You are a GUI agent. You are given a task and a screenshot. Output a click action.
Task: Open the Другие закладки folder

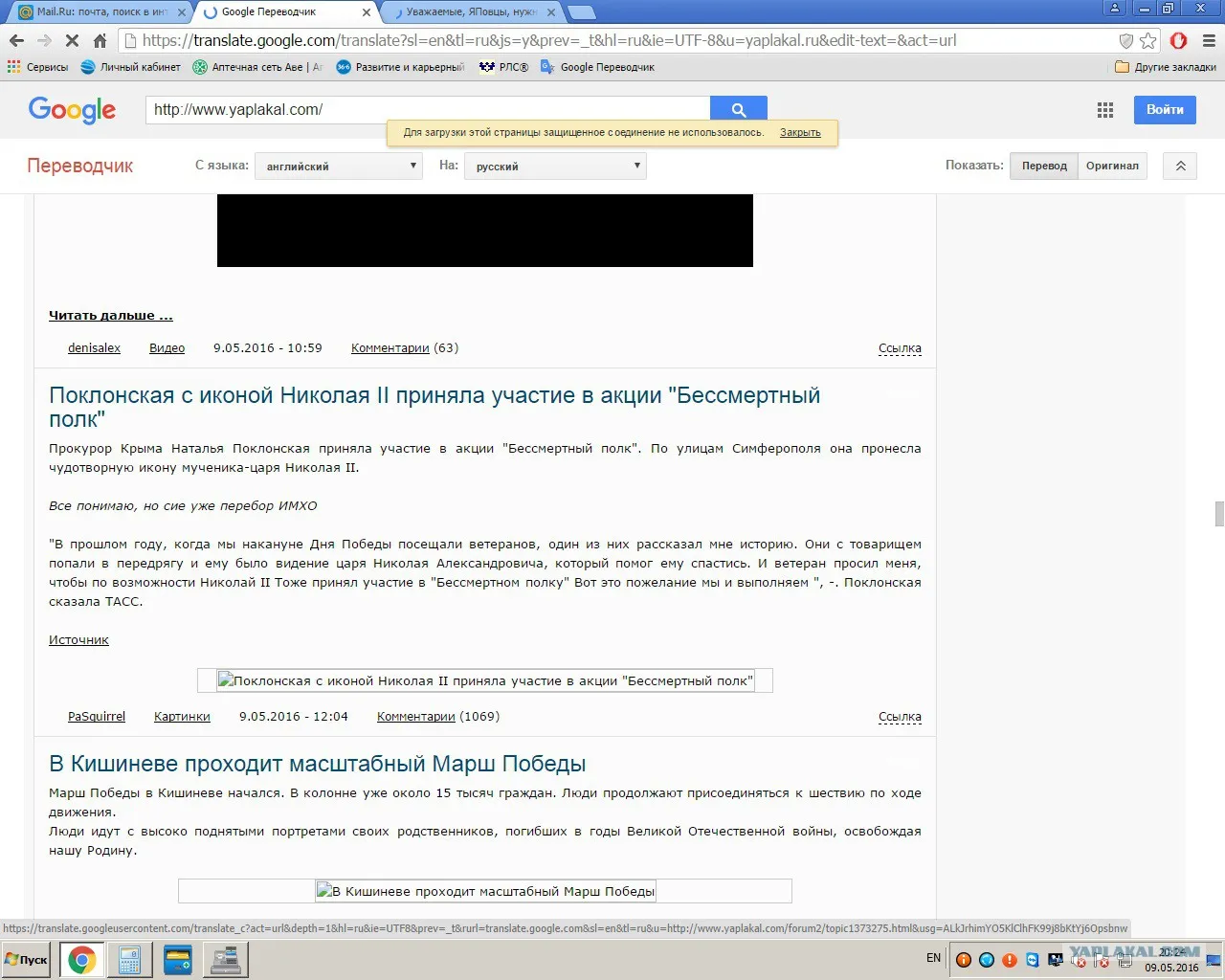(1166, 67)
